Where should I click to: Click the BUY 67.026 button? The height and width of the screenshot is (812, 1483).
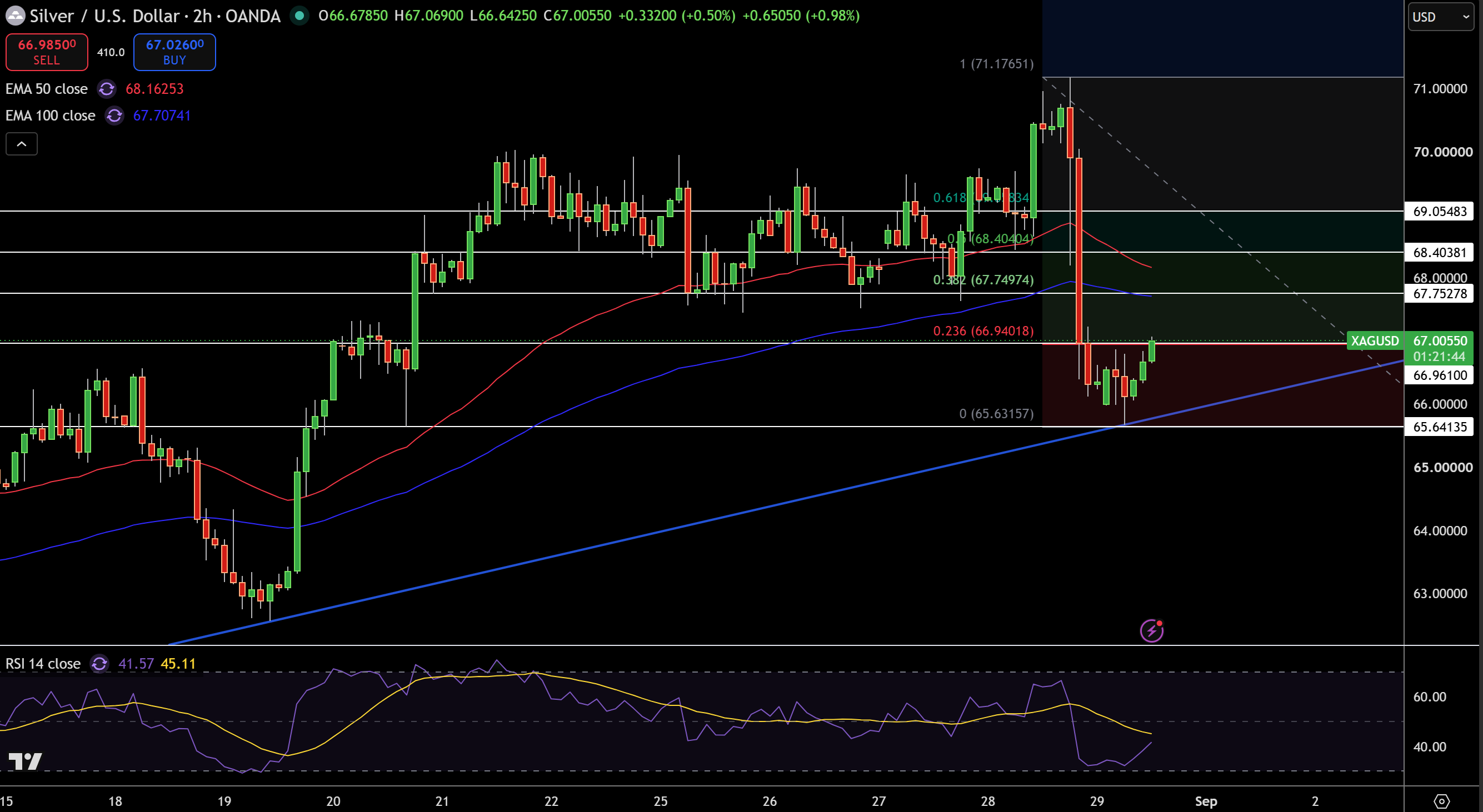tap(174, 52)
